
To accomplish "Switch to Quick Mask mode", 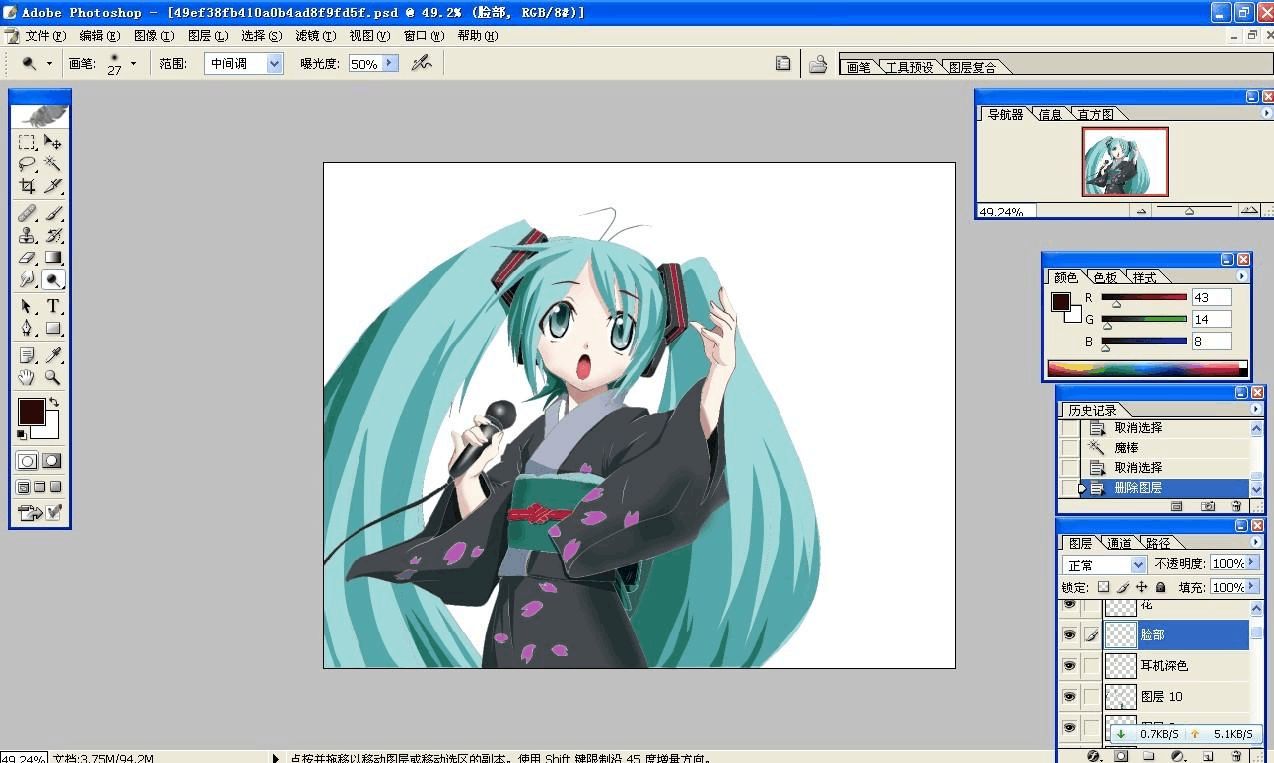I will pyautogui.click(x=52, y=461).
